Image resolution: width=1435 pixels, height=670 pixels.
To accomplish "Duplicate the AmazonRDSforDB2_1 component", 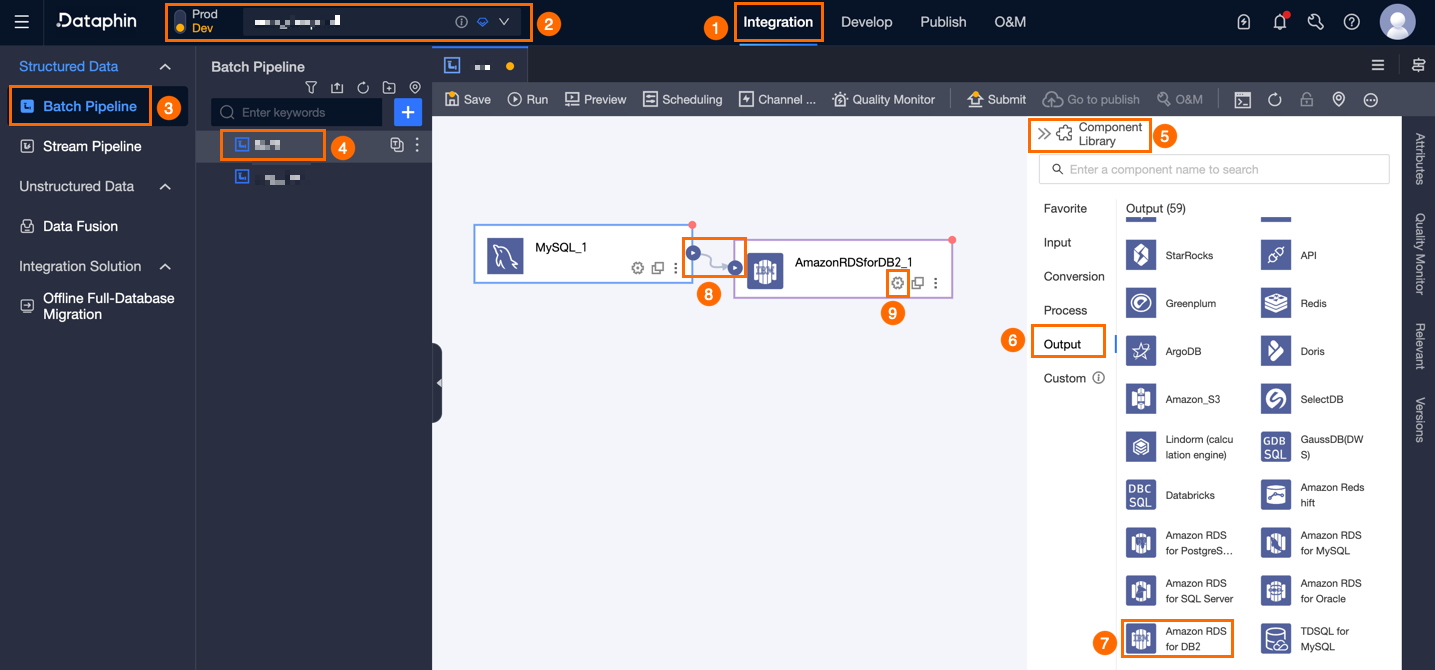I will 917,283.
